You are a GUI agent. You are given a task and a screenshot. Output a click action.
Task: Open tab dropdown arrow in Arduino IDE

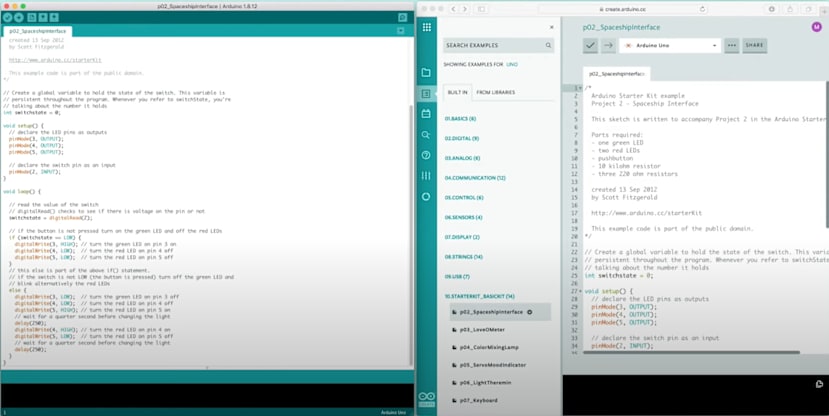(400, 31)
